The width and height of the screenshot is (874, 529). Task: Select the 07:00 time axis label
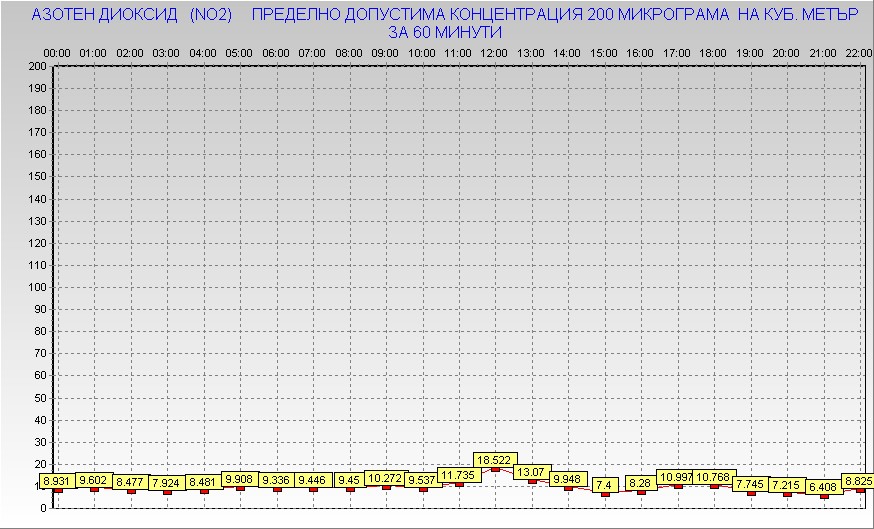(312, 54)
